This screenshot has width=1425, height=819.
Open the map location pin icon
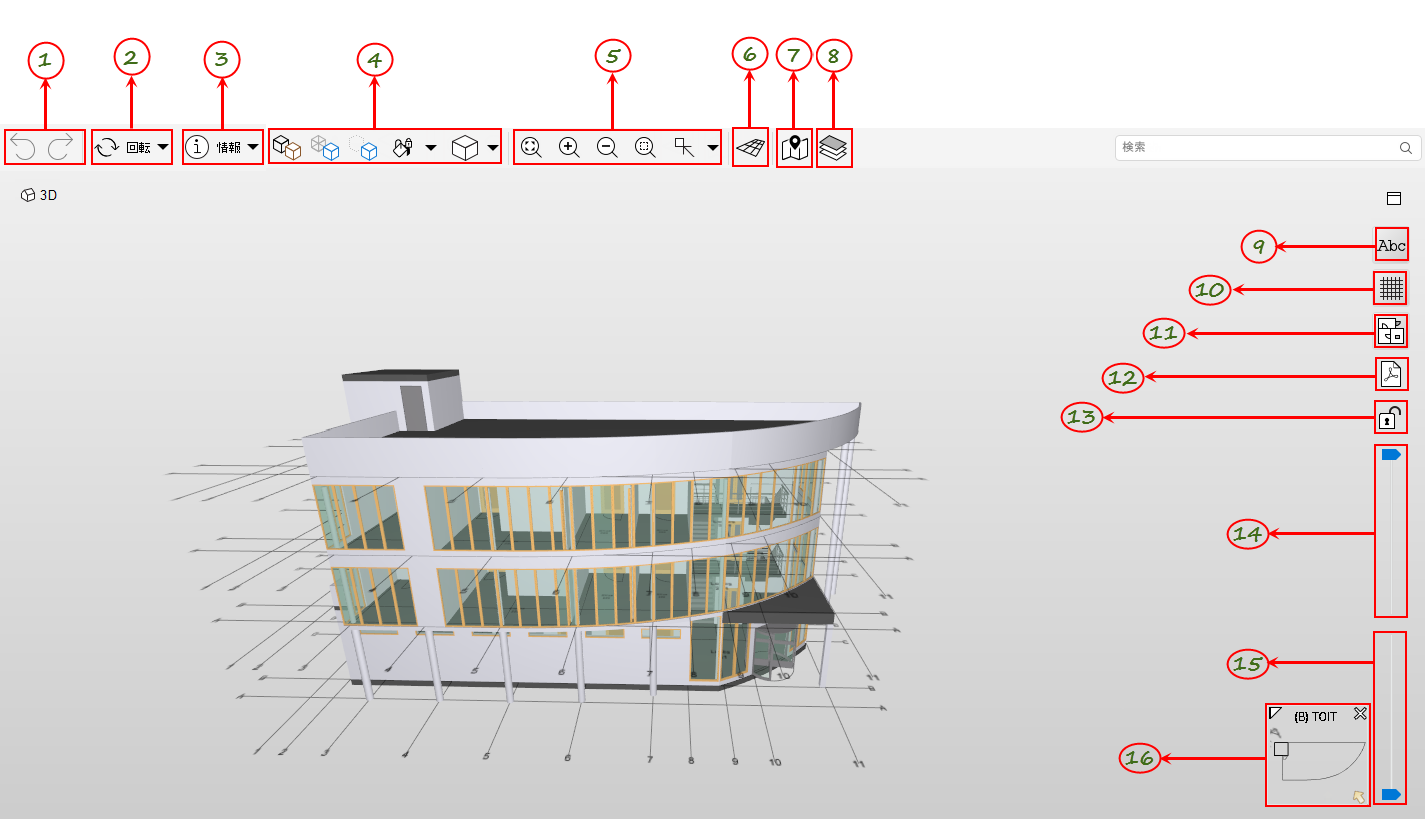point(795,148)
